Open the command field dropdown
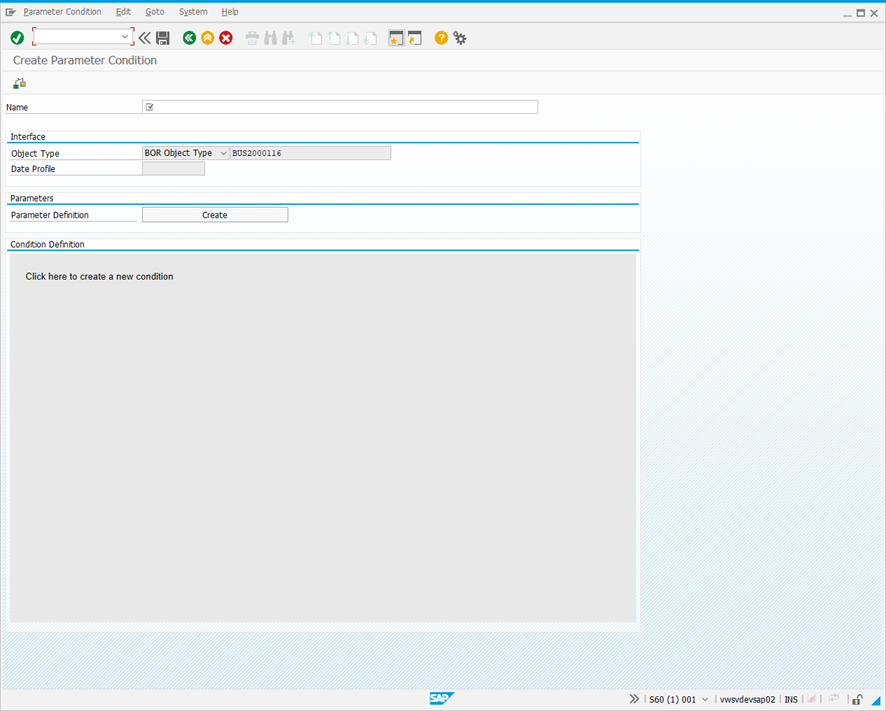886x711 pixels. tap(125, 37)
